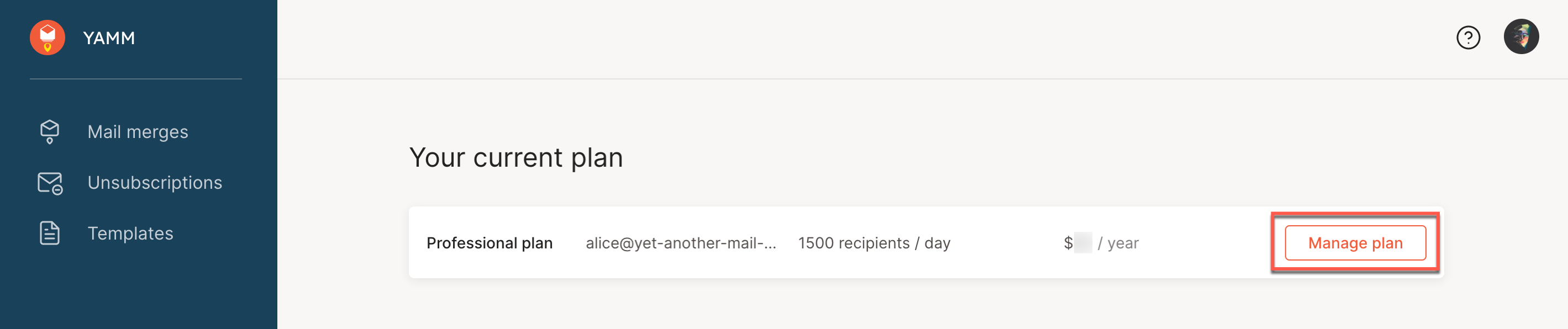Click the Unsubscriptions envelope icon
The height and width of the screenshot is (329, 1568).
point(50,182)
